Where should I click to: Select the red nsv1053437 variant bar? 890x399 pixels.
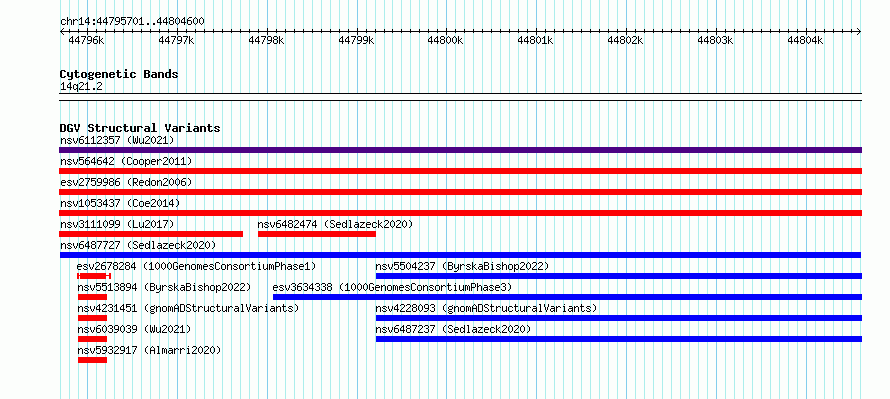(x=460, y=213)
